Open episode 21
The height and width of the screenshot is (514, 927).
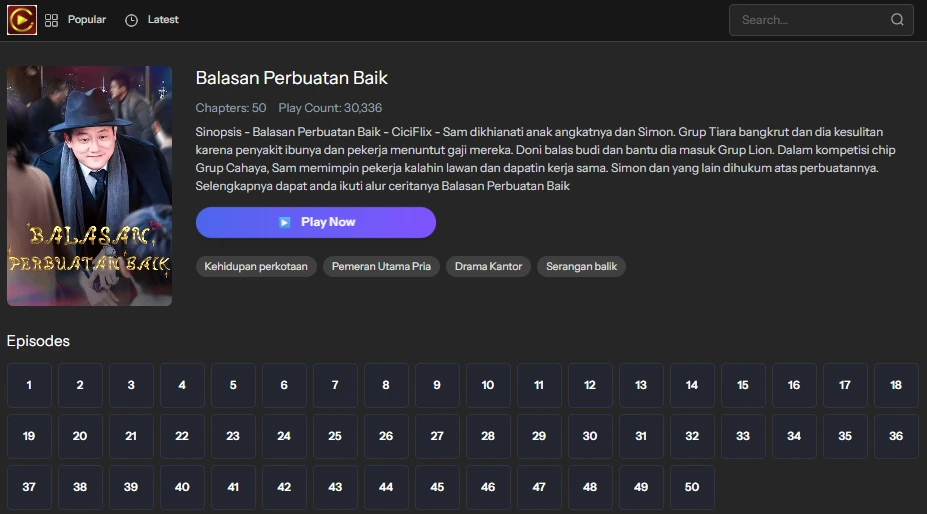pyautogui.click(x=131, y=436)
